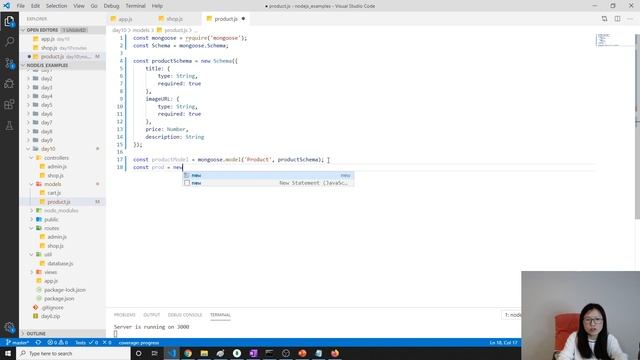Select shop.js in Open Editors list
This screenshot has width=640, height=360.
63,48
